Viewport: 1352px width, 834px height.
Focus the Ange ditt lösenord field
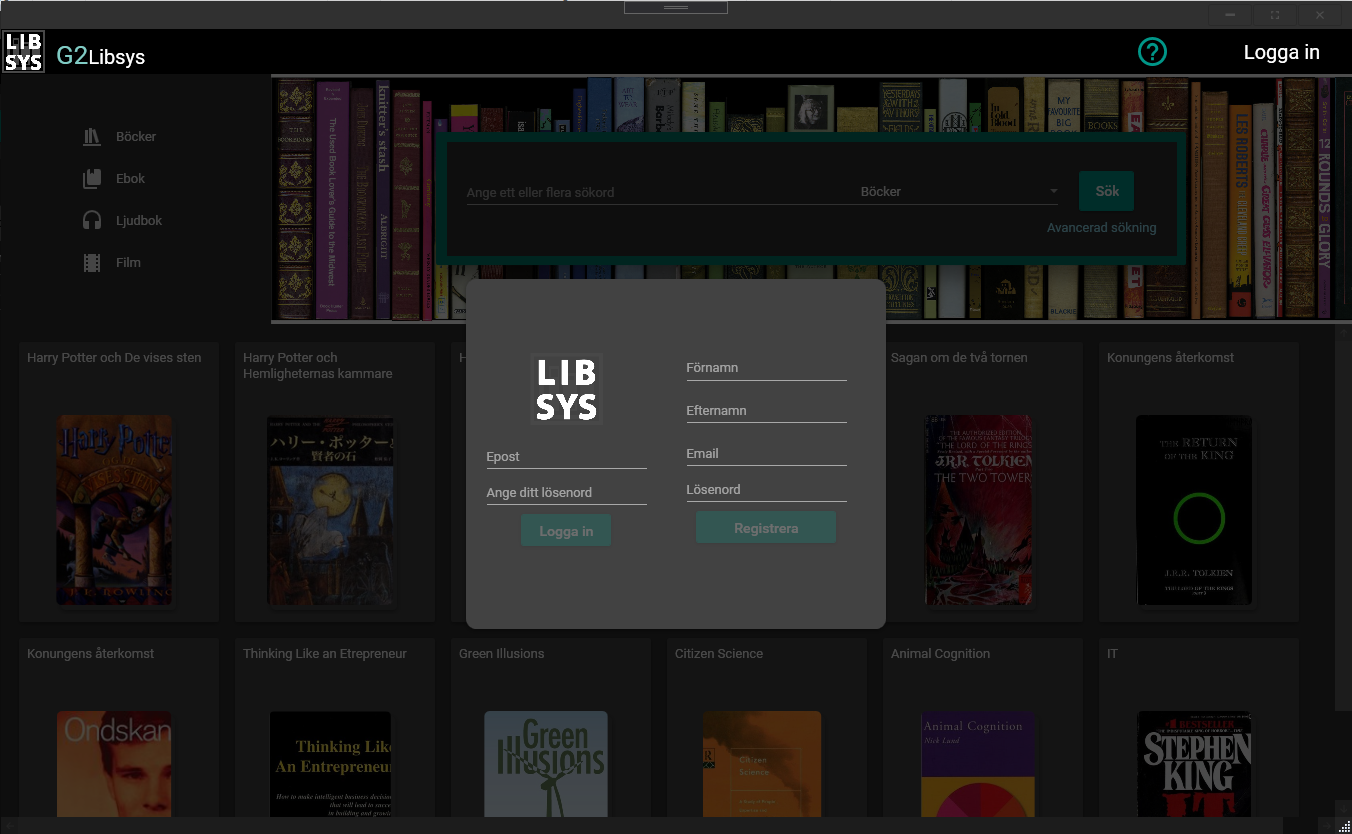566,493
